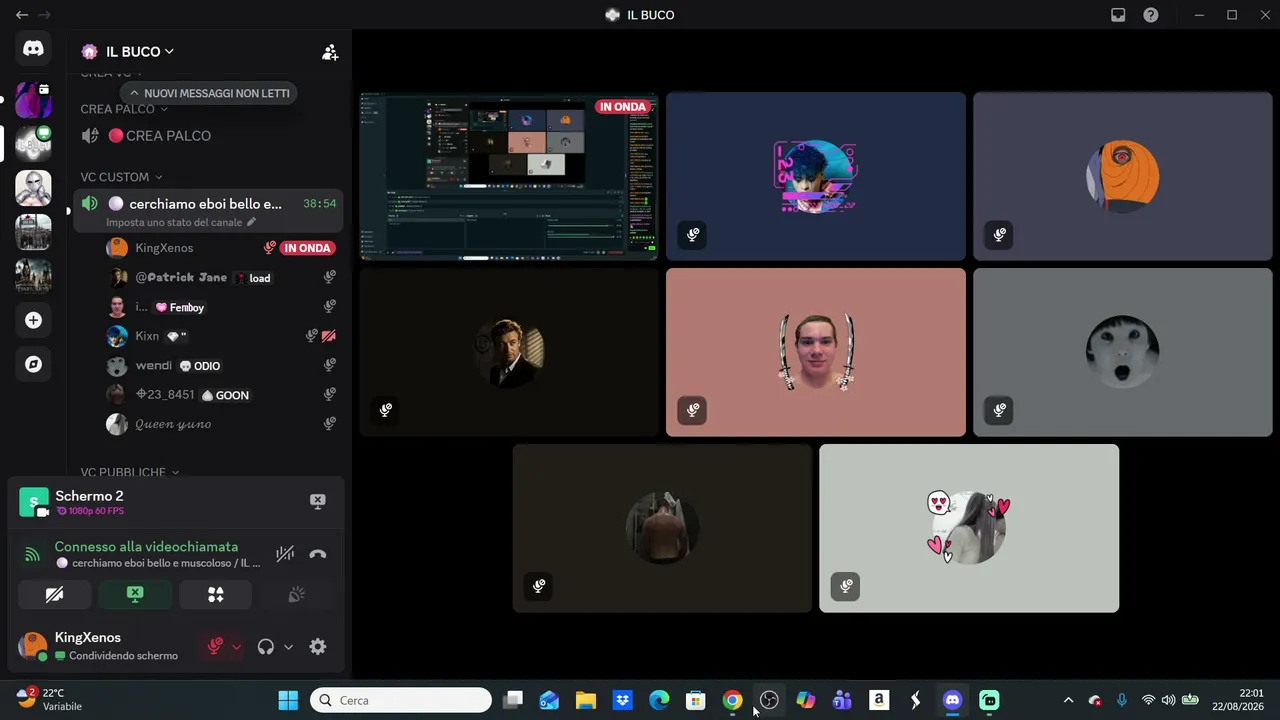Add a server with the plus icon
1280x720 pixels.
[x=33, y=320]
